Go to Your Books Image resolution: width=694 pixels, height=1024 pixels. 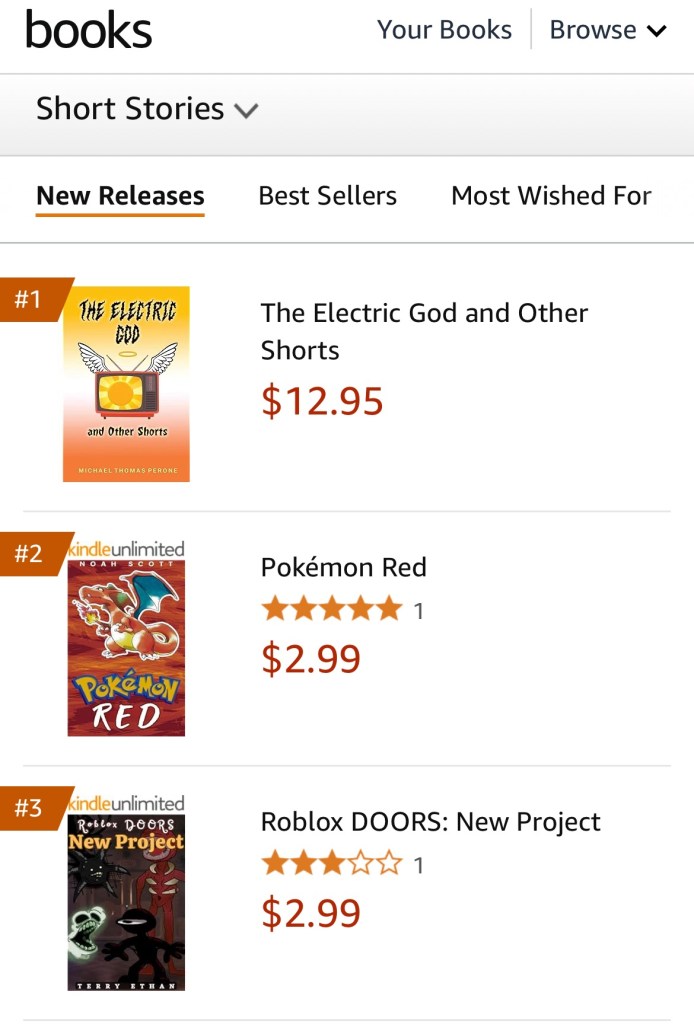(x=444, y=30)
